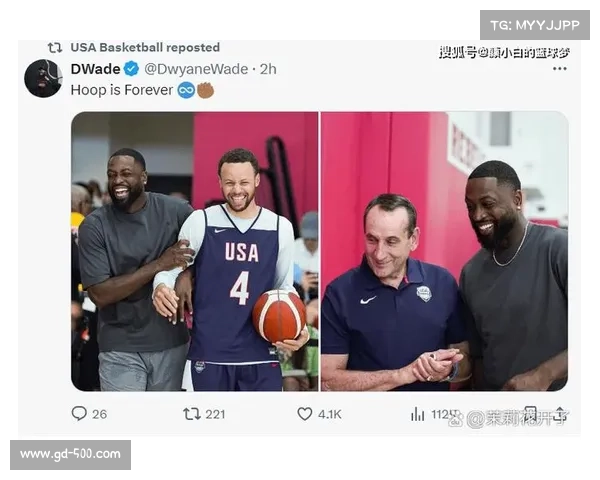Viewport: 600px width, 480px height.
Task: Click the www.gd-500.com watermark label
Action: pos(70,455)
